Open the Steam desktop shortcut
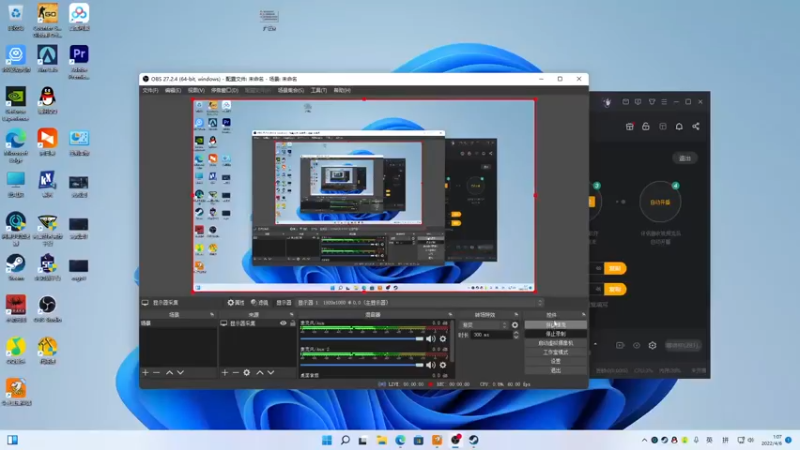Screen dimensions: 800x450 coord(16,267)
